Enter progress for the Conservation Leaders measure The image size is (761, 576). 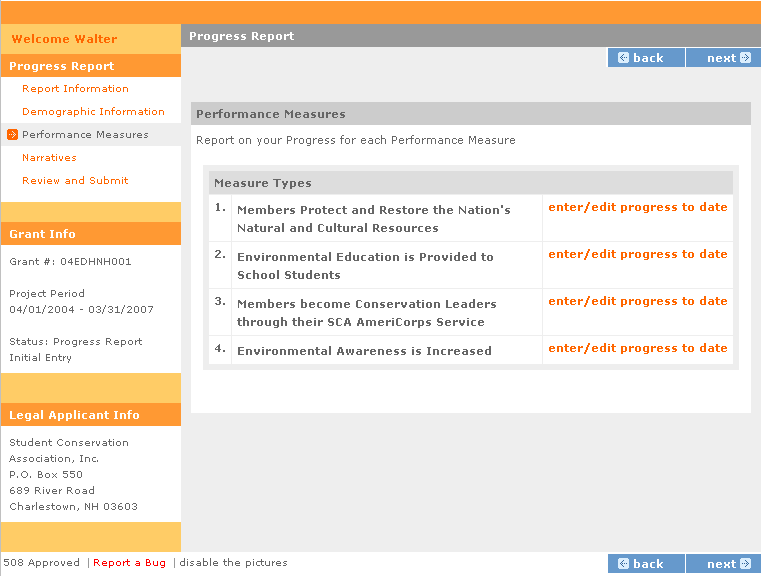pos(637,301)
